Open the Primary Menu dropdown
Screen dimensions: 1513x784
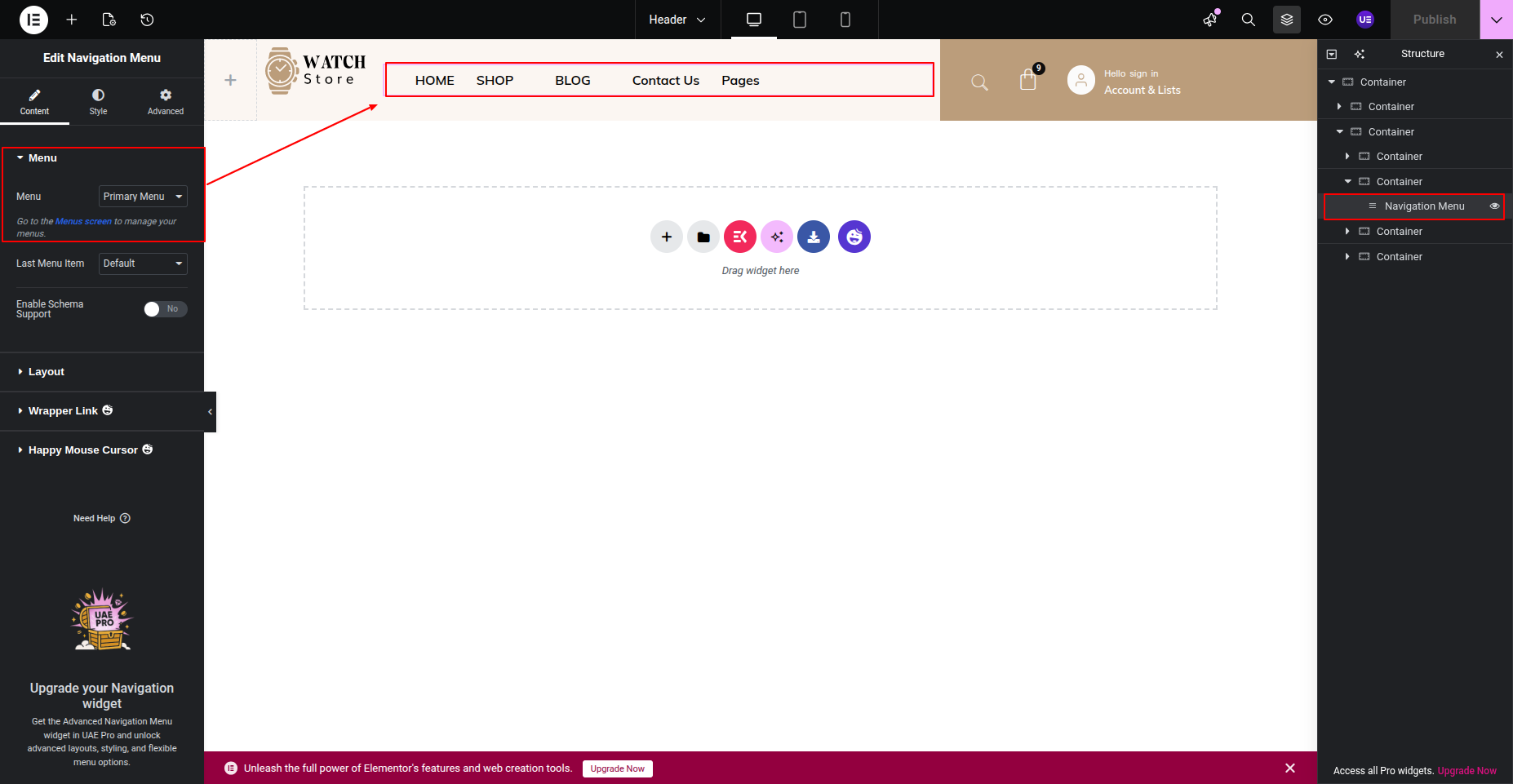pyautogui.click(x=143, y=197)
